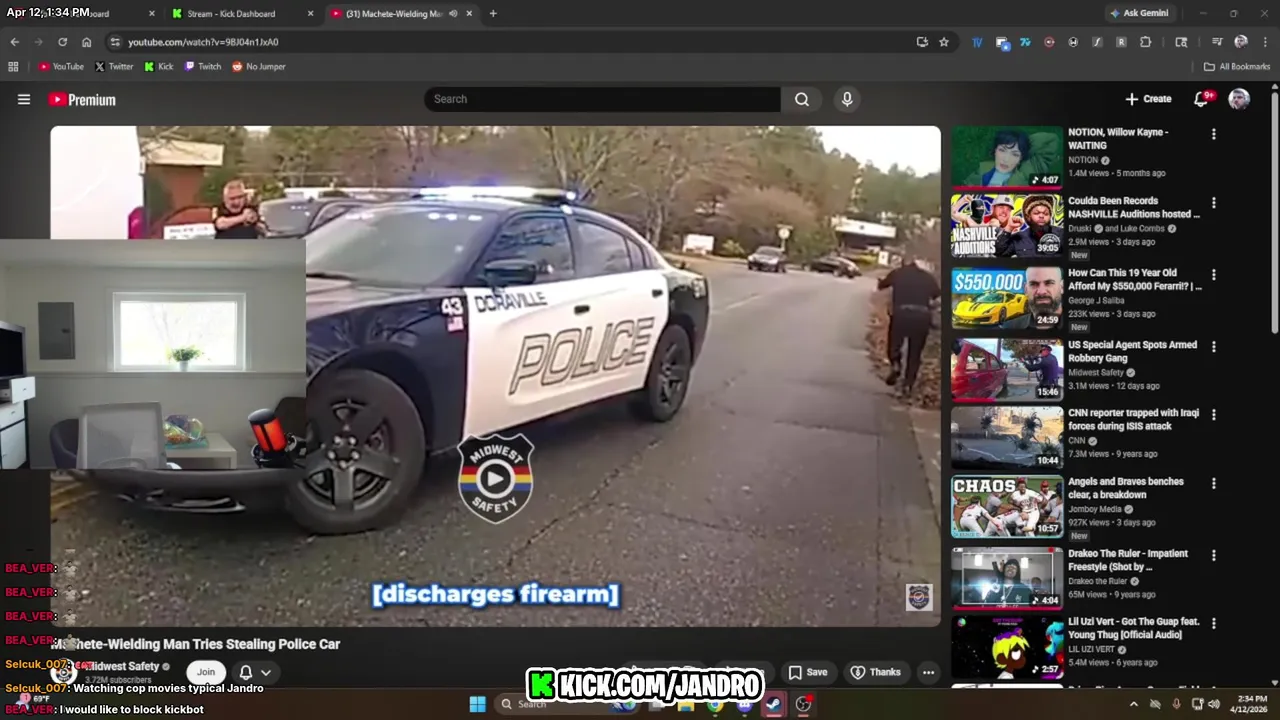Open the YouTube account avatar menu
This screenshot has height=720, width=1280.
click(x=1239, y=99)
